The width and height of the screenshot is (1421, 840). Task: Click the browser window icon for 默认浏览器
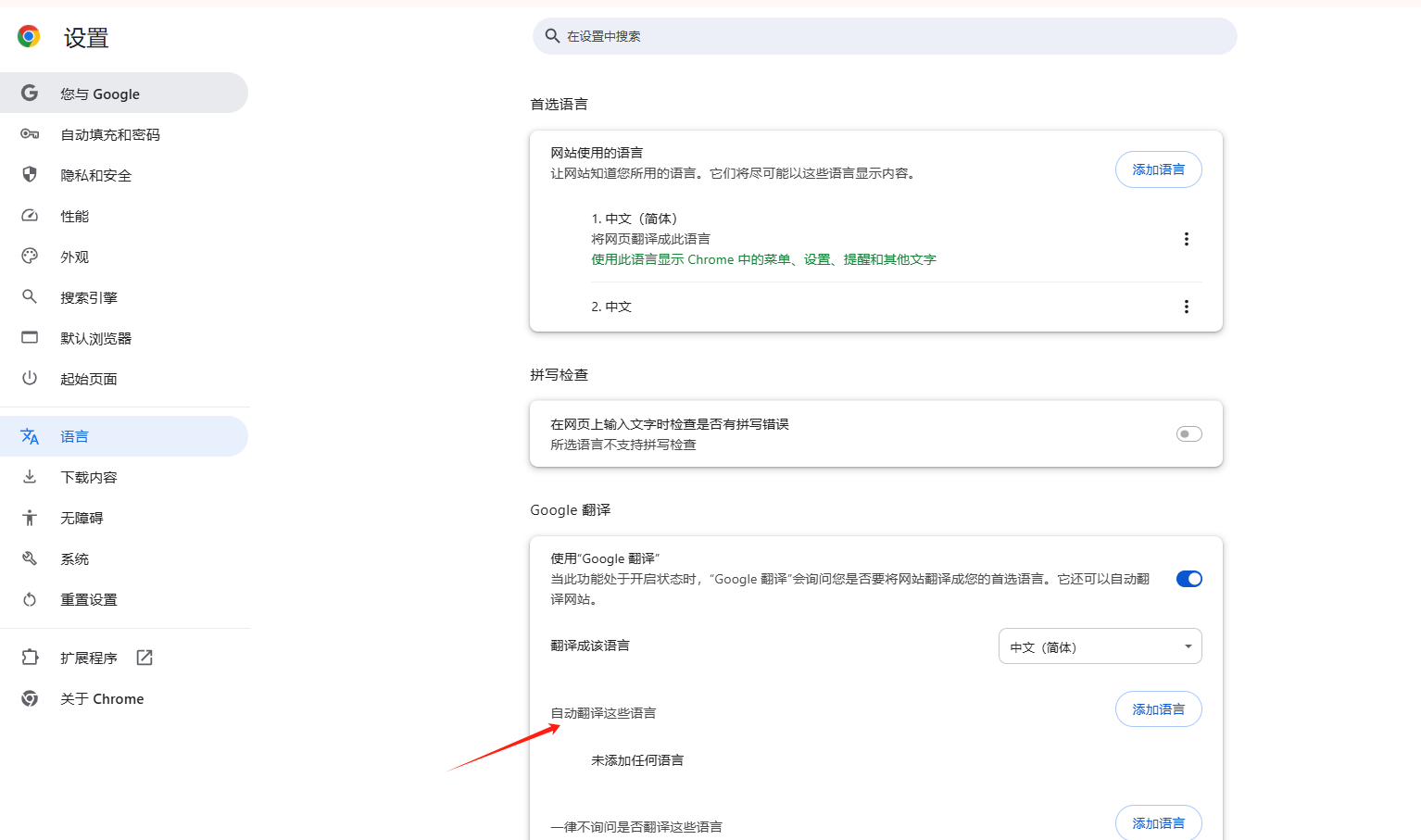pos(30,337)
